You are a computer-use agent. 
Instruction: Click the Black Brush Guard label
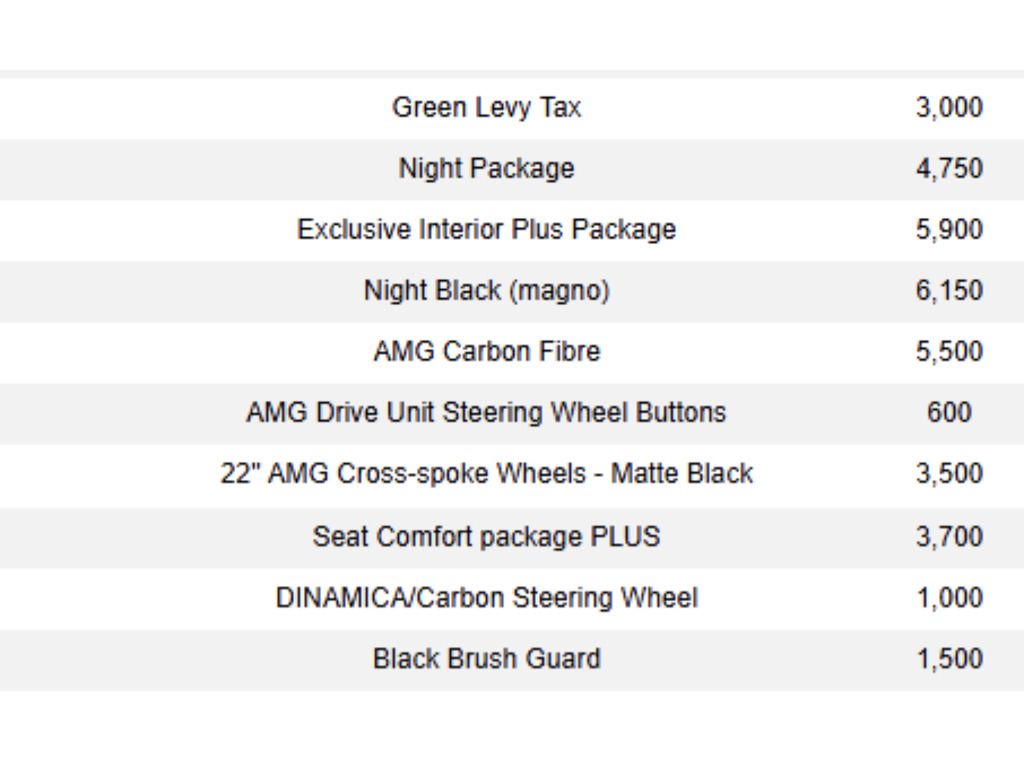[486, 659]
